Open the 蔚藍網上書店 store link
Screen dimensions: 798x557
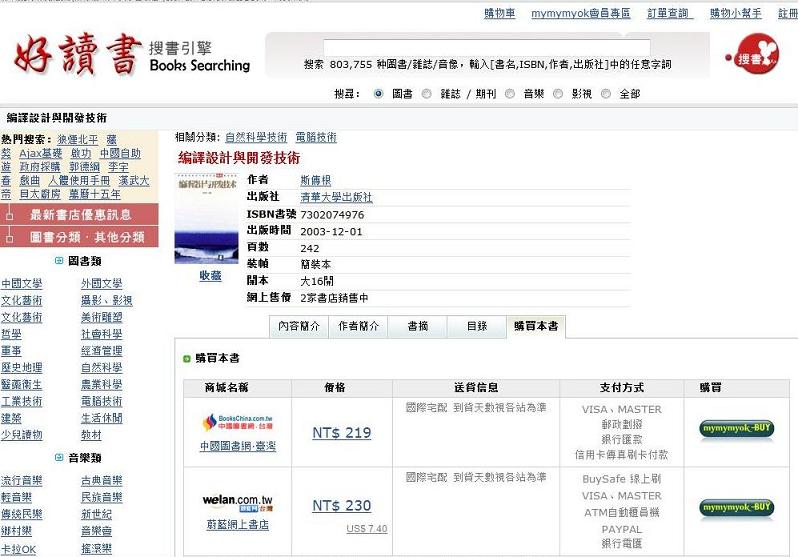point(238,524)
